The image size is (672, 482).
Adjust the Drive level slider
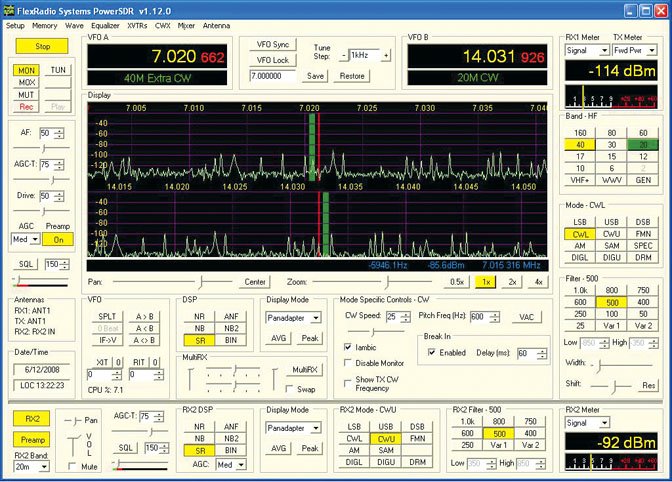pyautogui.click(x=42, y=211)
